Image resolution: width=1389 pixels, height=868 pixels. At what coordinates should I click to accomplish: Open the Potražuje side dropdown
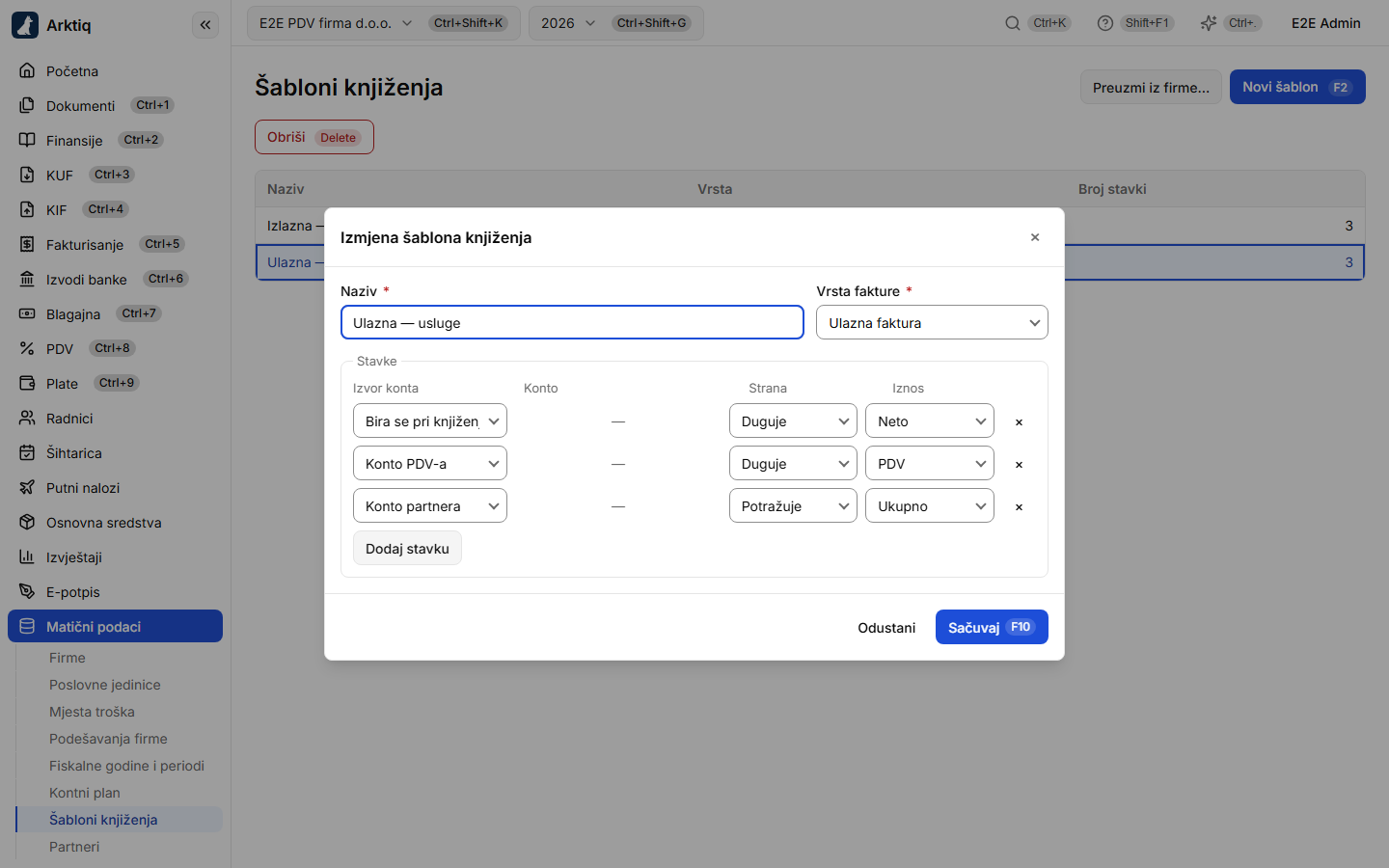click(793, 506)
